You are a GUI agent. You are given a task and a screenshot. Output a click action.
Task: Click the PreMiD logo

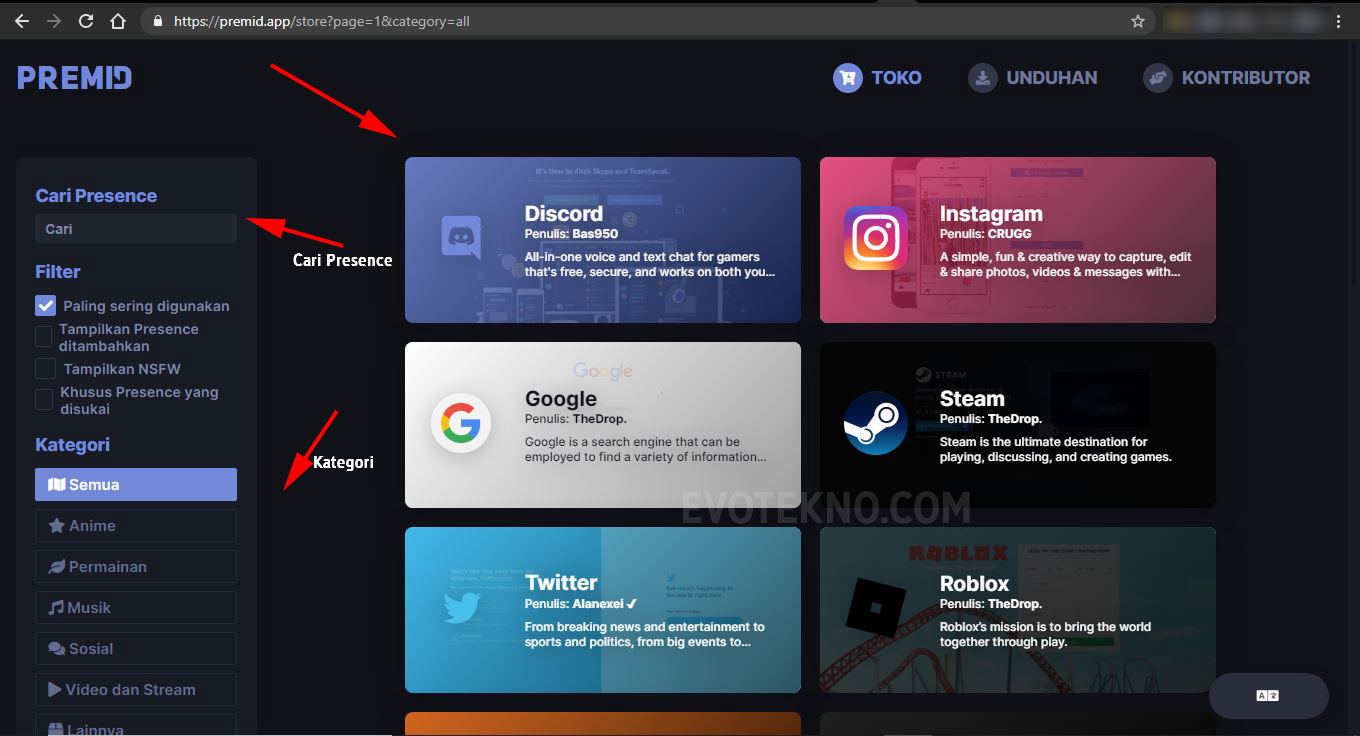click(74, 78)
